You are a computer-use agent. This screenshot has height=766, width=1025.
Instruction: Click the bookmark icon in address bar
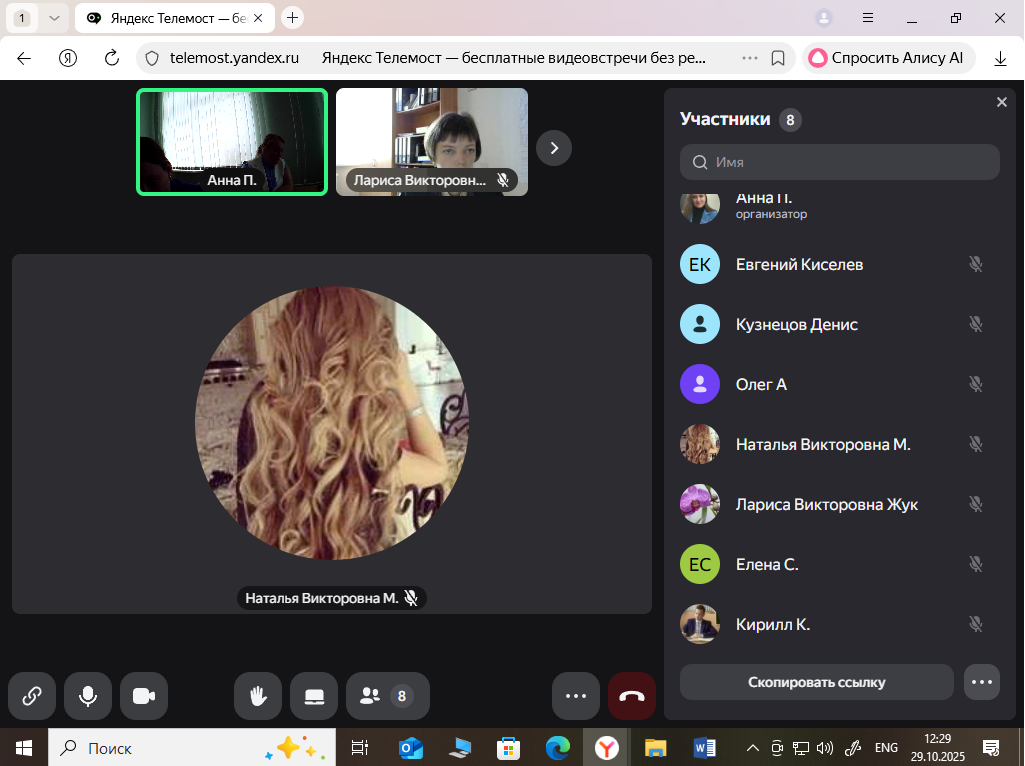click(778, 58)
